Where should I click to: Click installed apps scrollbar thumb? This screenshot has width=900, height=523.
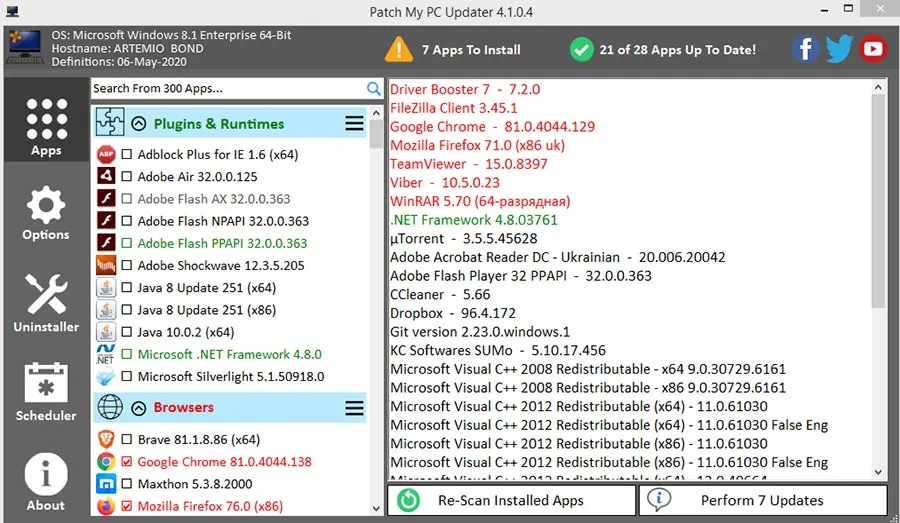pos(878,201)
